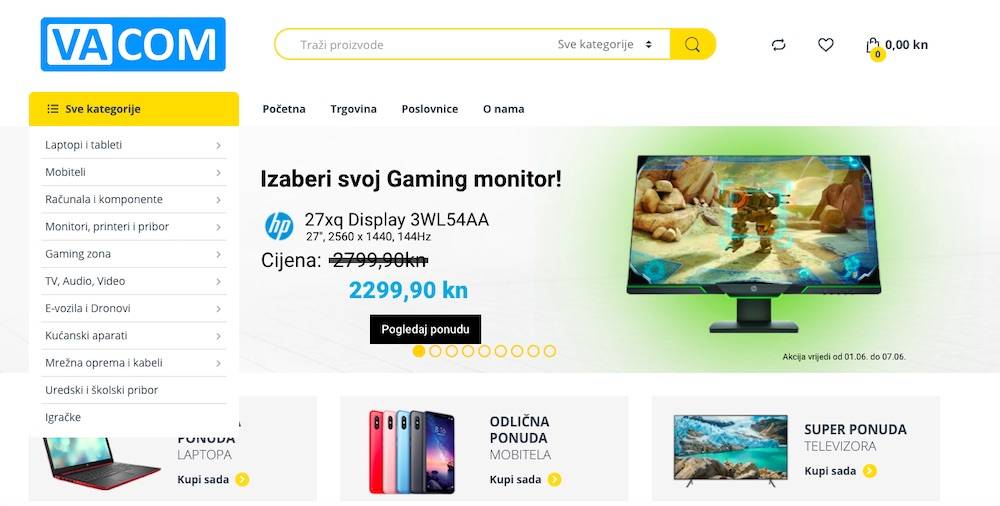Click the VACOM logo
The height and width of the screenshot is (506, 1000).
click(133, 44)
